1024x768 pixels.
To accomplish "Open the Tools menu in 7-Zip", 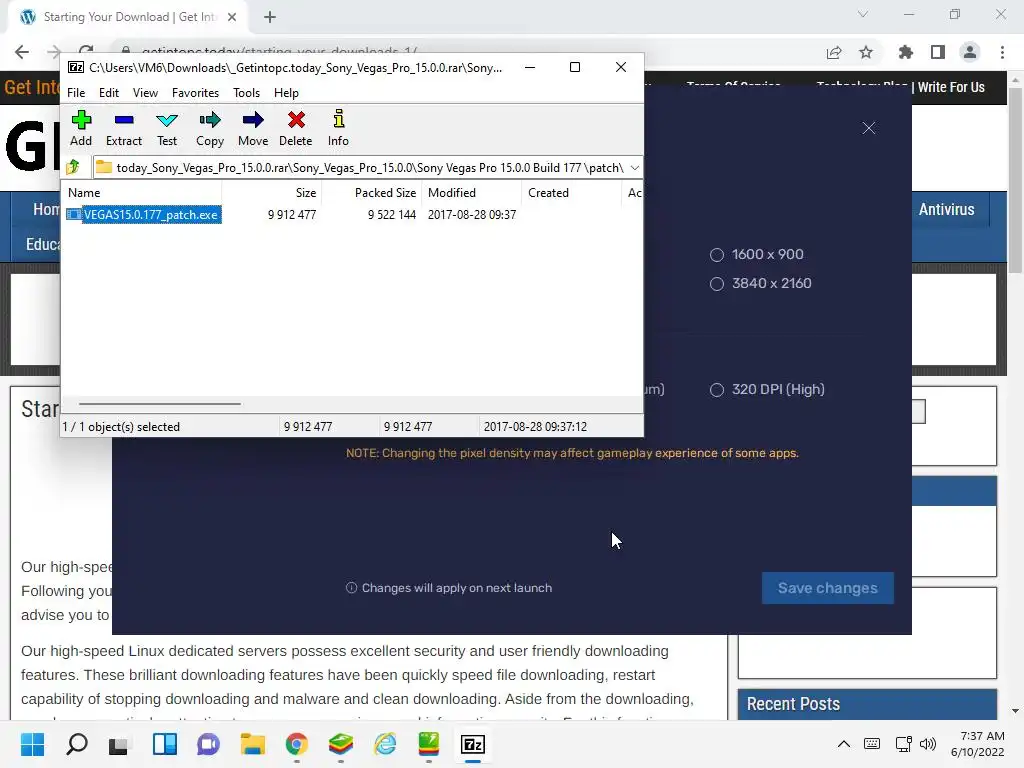I will [246, 93].
